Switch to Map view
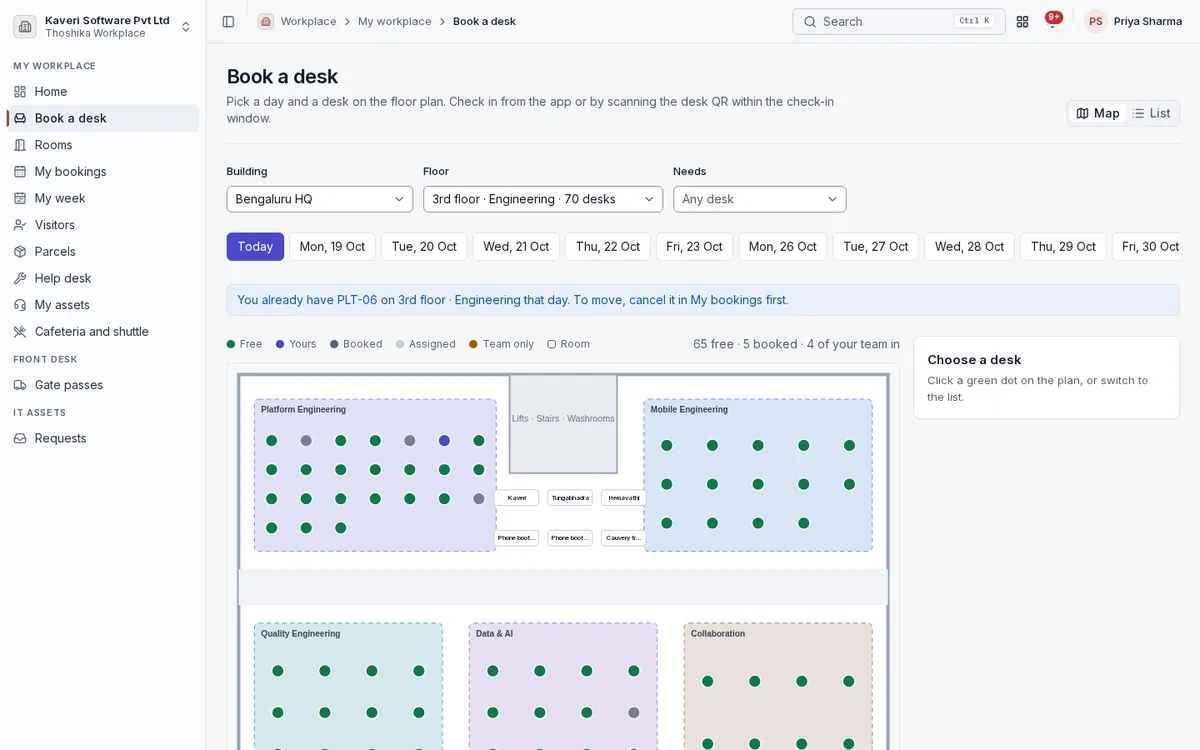 coord(1098,113)
